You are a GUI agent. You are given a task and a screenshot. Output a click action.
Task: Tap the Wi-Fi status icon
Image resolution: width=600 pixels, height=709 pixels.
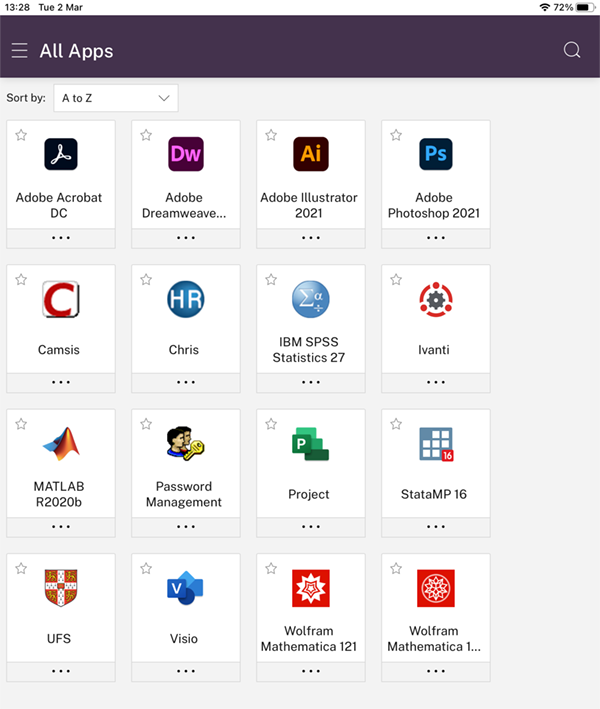[x=544, y=7]
